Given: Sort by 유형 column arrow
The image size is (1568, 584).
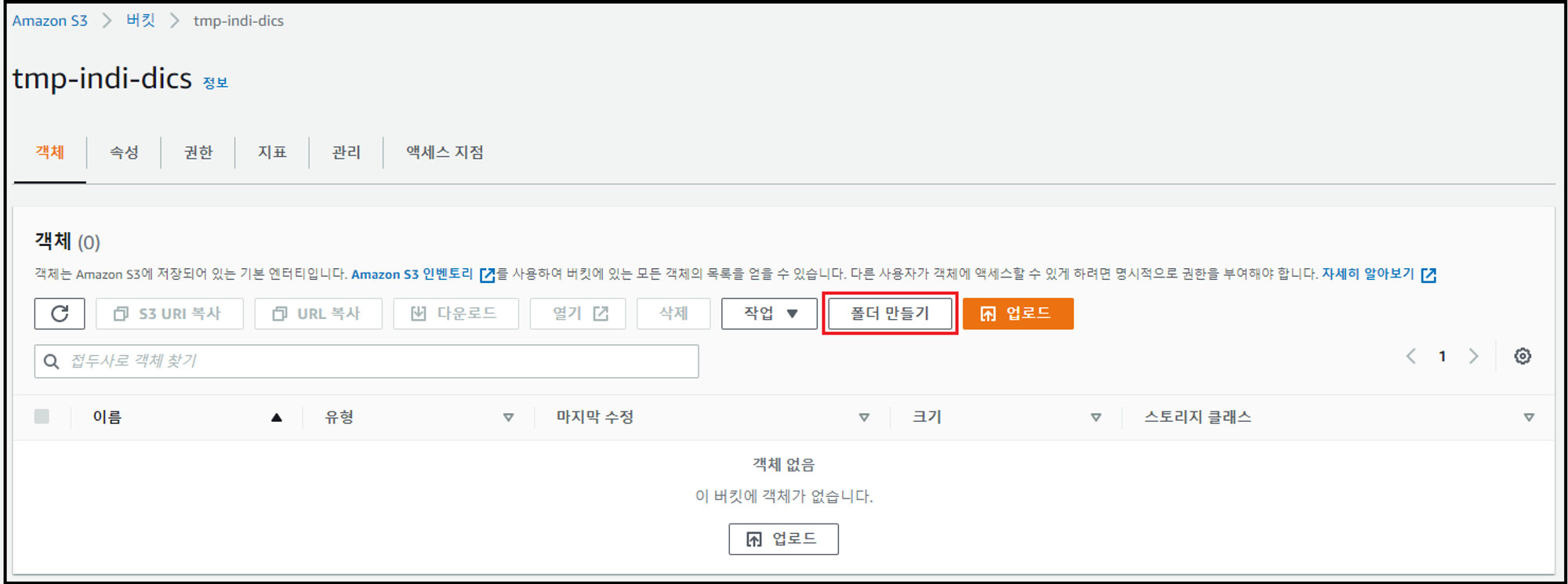Looking at the screenshot, I should [508, 418].
